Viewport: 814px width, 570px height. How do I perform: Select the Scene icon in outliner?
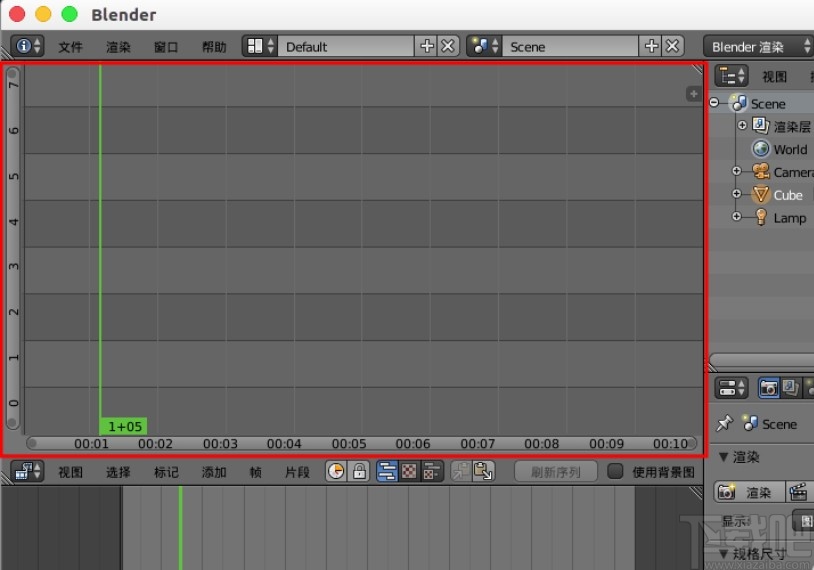738,103
